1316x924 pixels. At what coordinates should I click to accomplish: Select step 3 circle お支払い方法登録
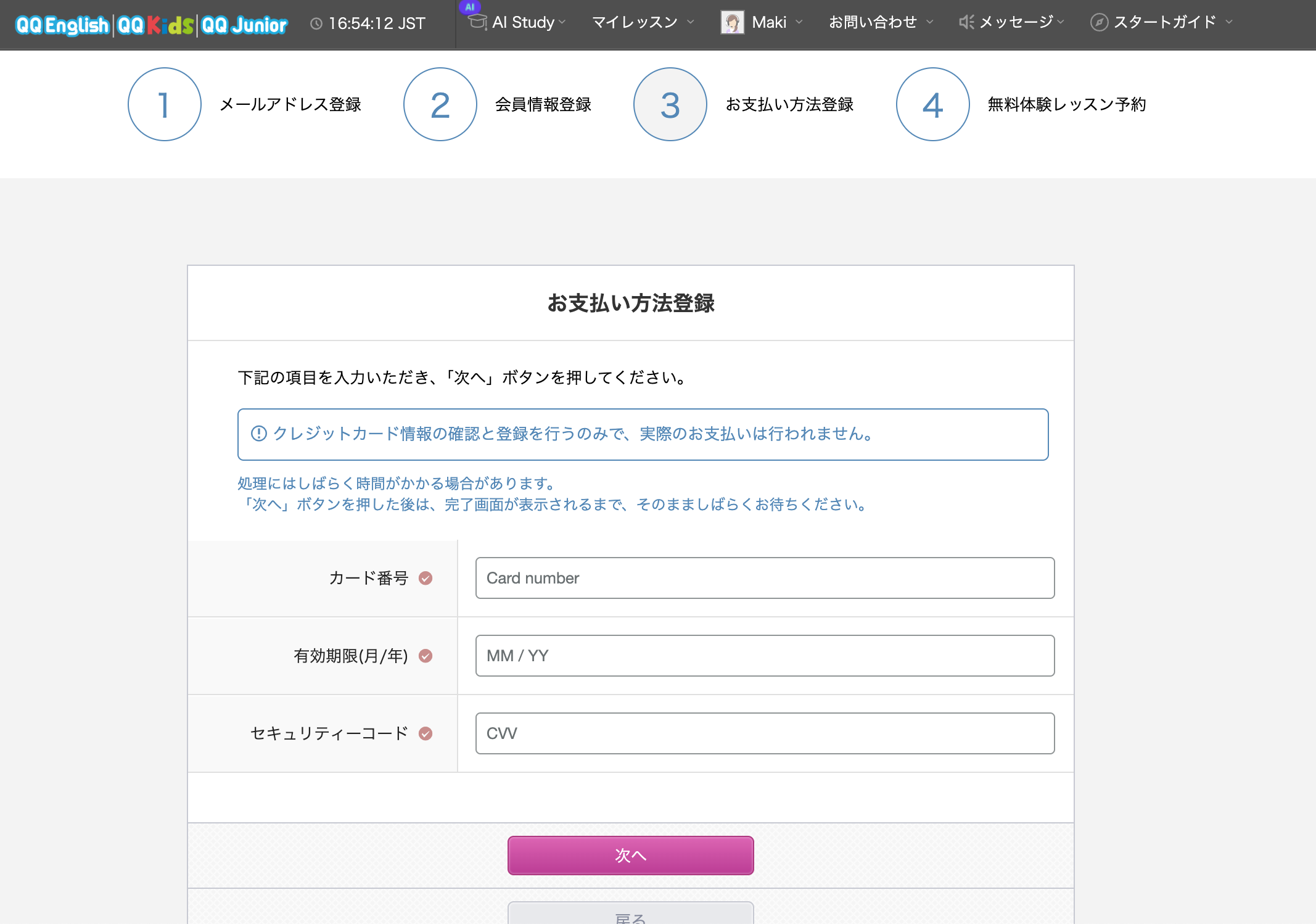click(x=670, y=104)
